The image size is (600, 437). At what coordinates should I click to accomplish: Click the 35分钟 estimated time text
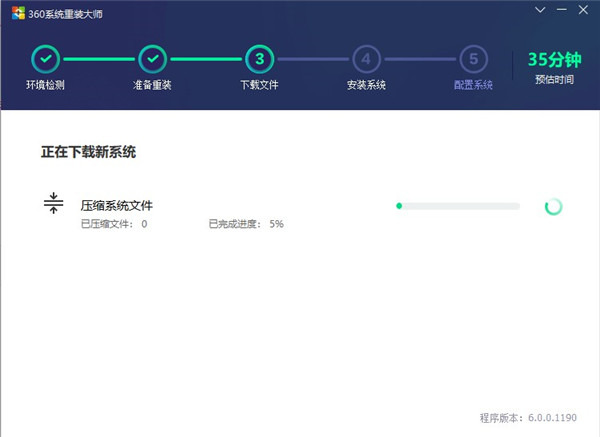pyautogui.click(x=555, y=59)
